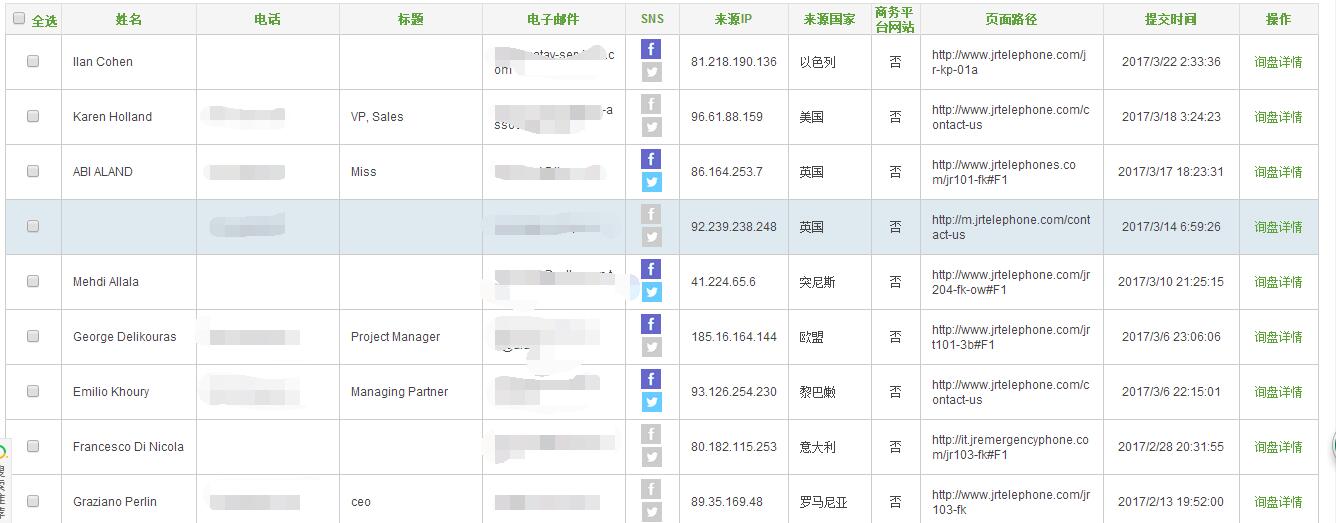Click the name ABI ALAND in table
Image resolution: width=1336 pixels, height=523 pixels.
tap(103, 172)
